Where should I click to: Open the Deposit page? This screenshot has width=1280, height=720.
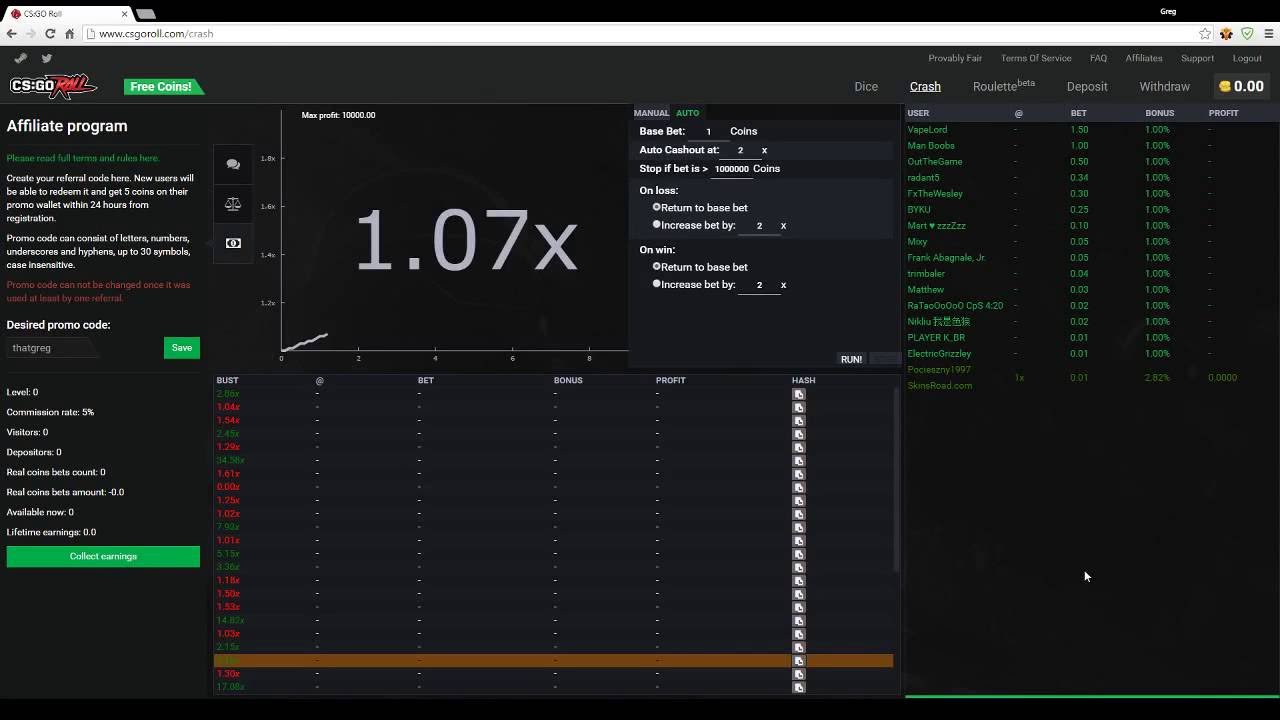tap(1087, 86)
